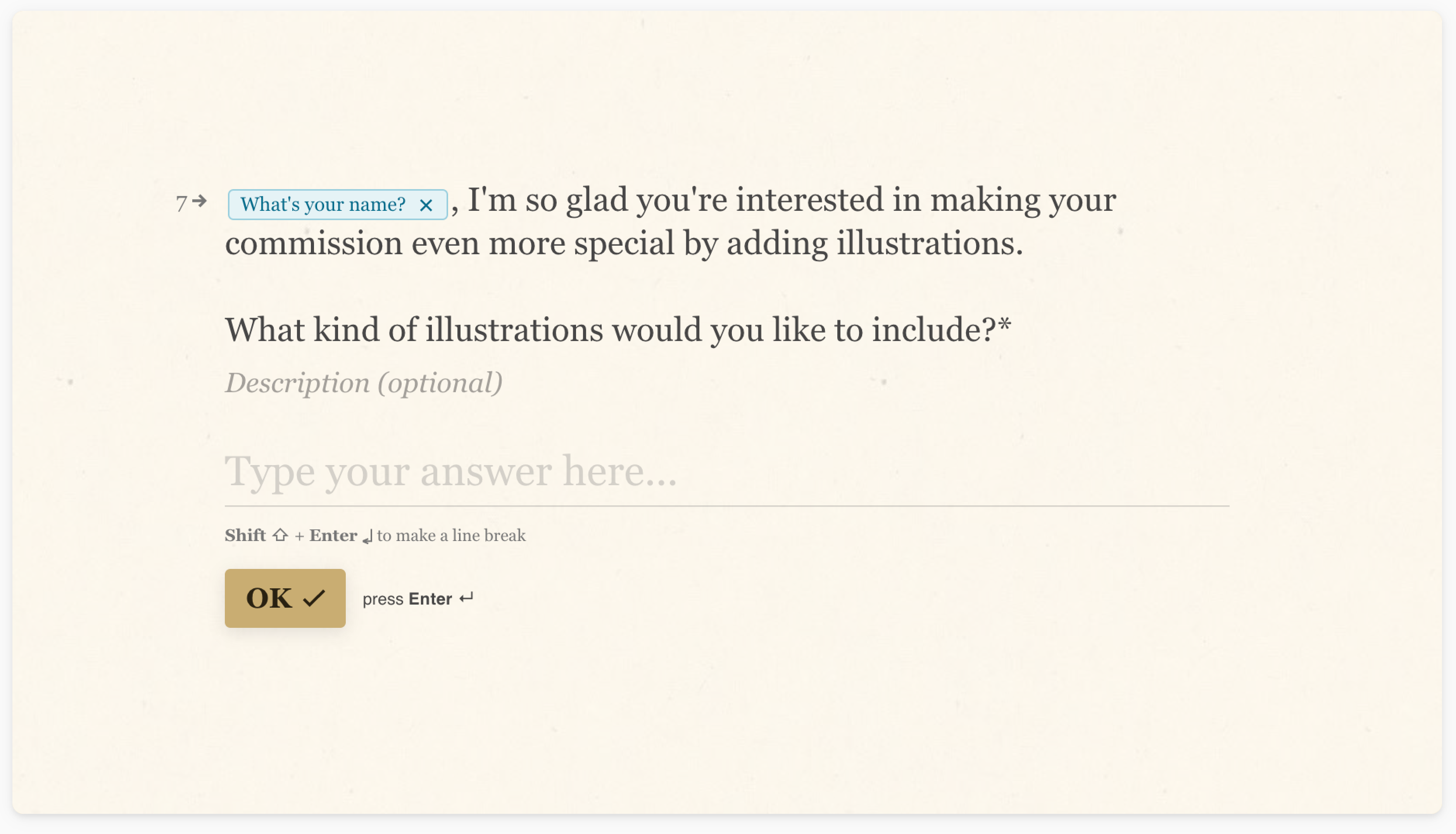The width and height of the screenshot is (1456, 834).
Task: Click the bold "Enter" label in line-break hint
Action: click(333, 536)
